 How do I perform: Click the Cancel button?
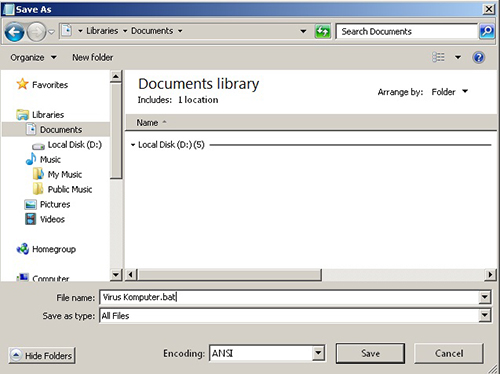[x=449, y=353]
